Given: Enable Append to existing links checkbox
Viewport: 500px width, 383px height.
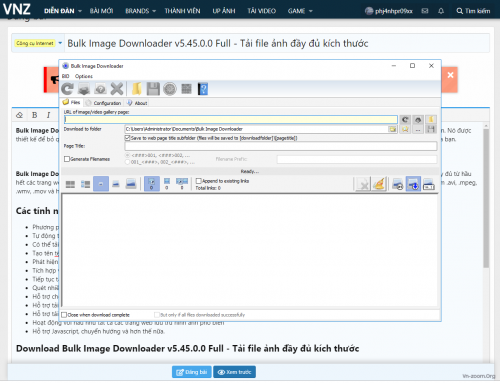Looking at the screenshot, I should click(x=199, y=181).
